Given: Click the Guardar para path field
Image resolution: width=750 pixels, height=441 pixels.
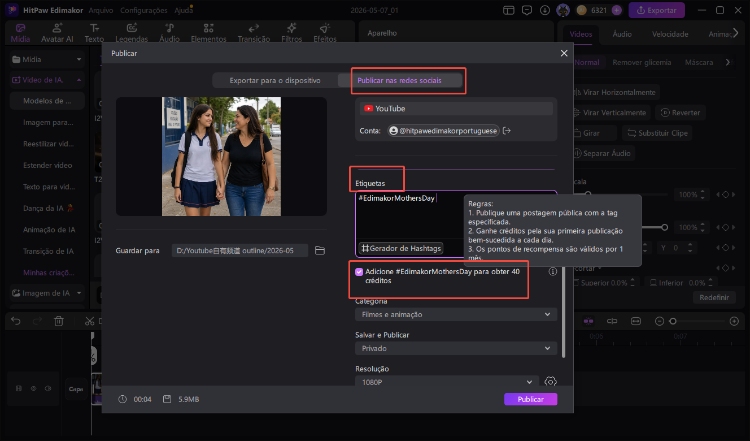Looking at the screenshot, I should click(x=240, y=250).
